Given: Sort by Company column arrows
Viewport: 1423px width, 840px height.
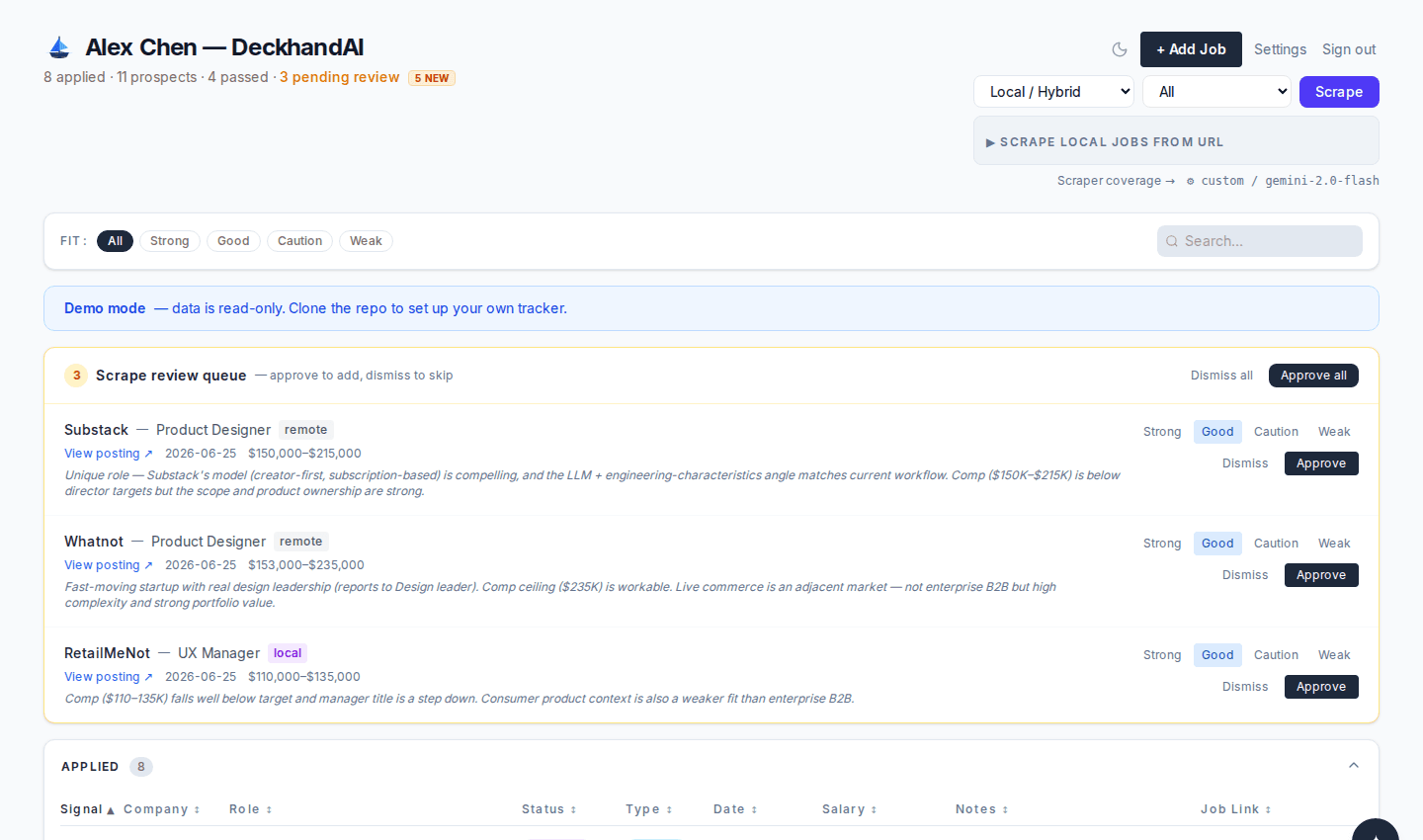Looking at the screenshot, I should (x=197, y=809).
